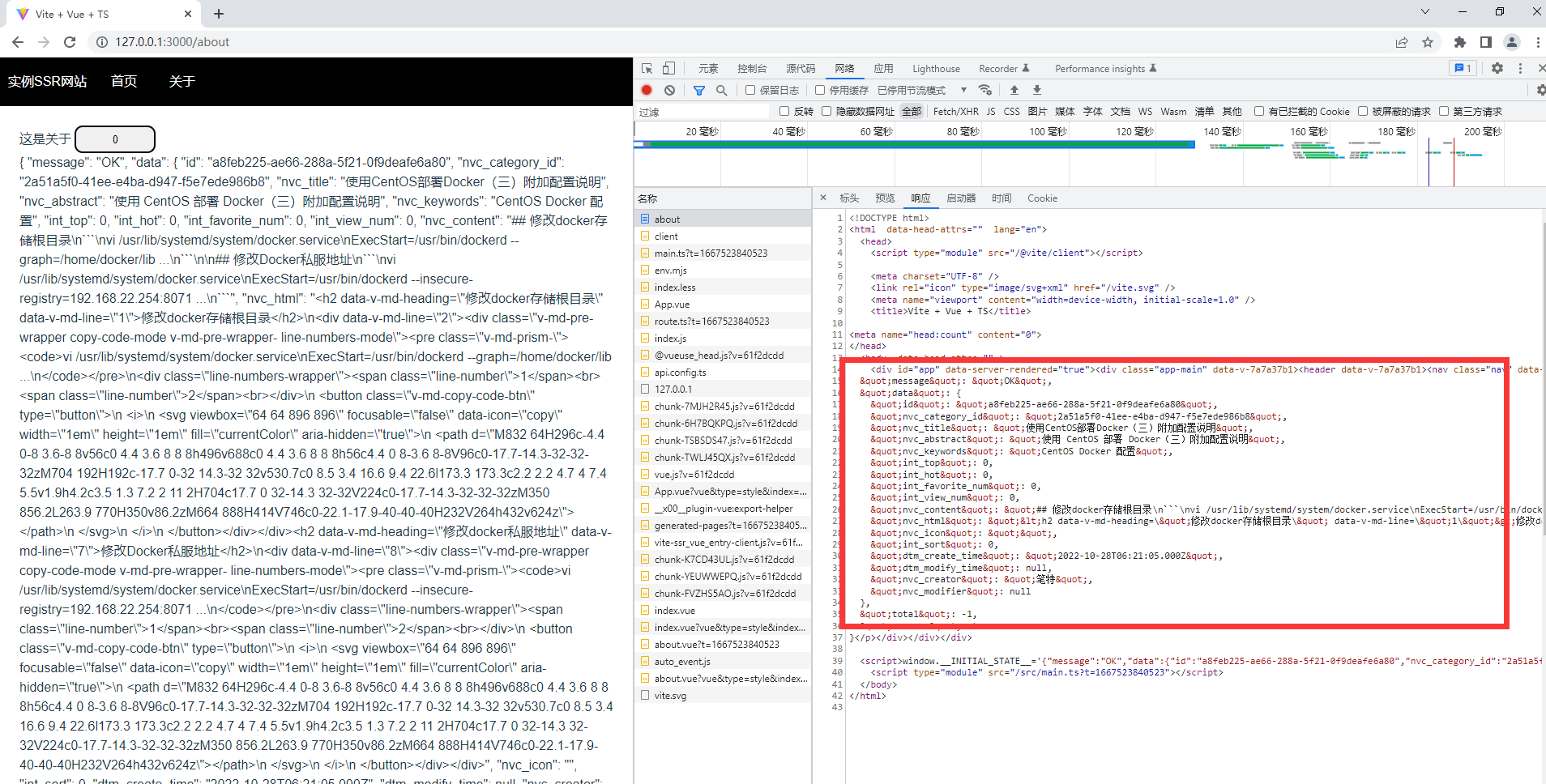Import HAR file upload arrow icon
Viewport: 1546px width, 784px height.
pyautogui.click(x=1014, y=90)
